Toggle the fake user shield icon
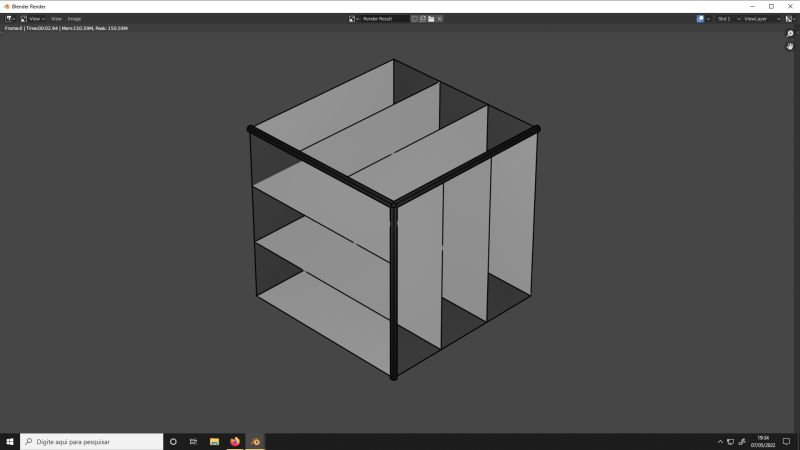This screenshot has height=450, width=800. point(415,19)
